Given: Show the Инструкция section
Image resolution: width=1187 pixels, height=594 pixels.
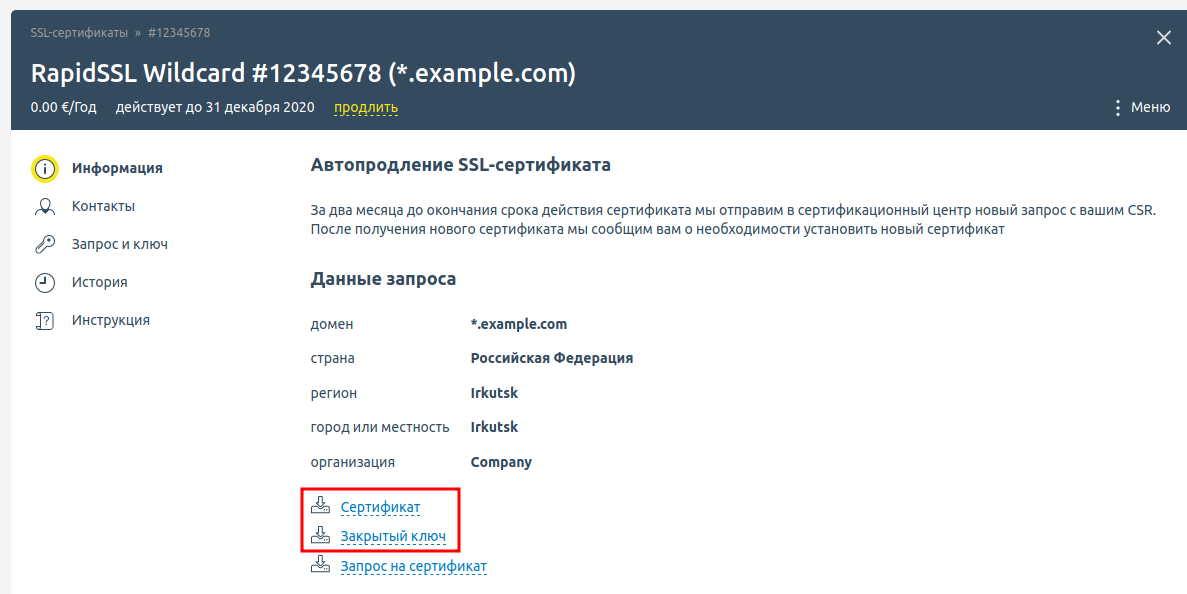Looking at the screenshot, I should (110, 321).
